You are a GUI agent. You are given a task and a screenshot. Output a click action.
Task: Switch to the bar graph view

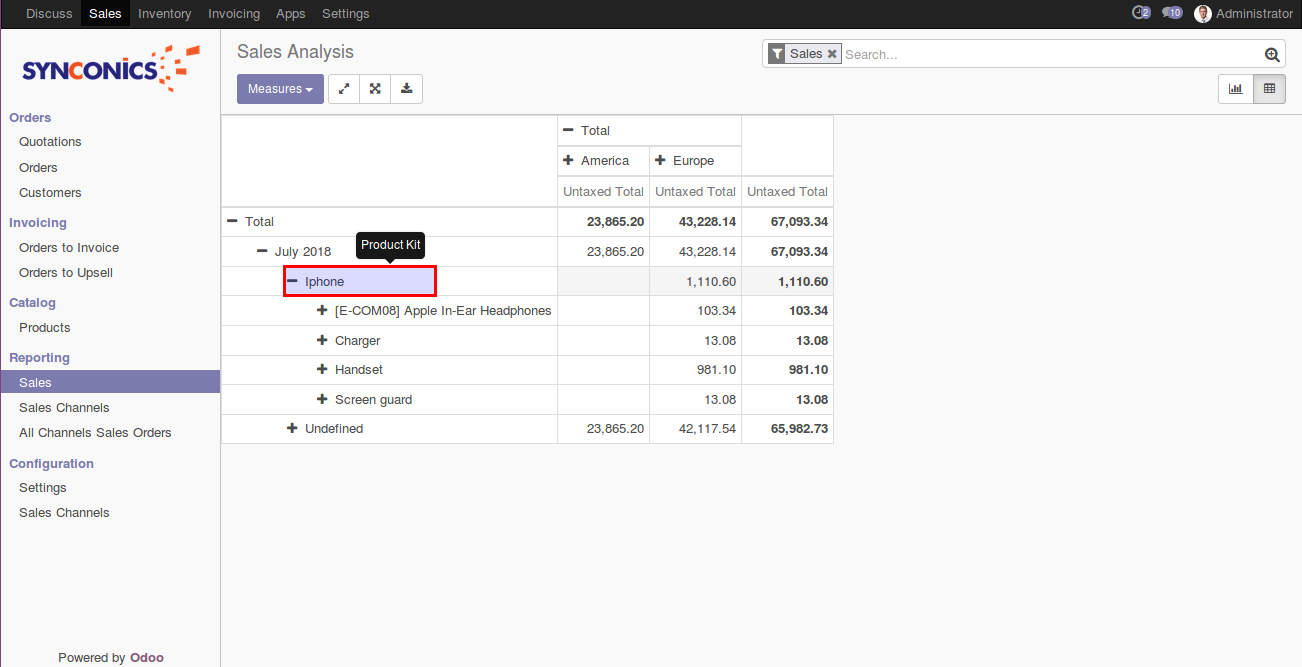click(1235, 89)
